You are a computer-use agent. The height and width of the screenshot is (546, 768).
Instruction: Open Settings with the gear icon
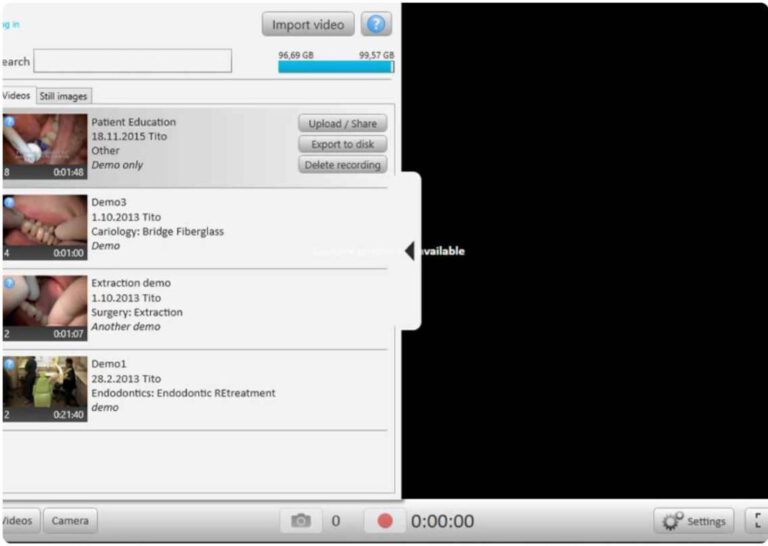pos(693,521)
